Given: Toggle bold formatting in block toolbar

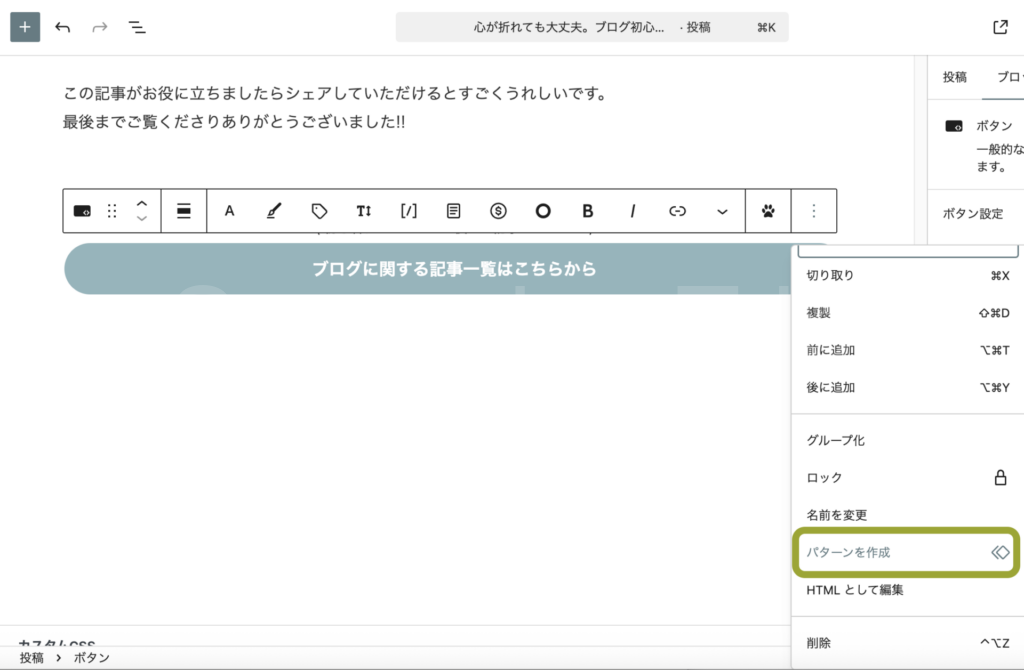Looking at the screenshot, I should (588, 211).
